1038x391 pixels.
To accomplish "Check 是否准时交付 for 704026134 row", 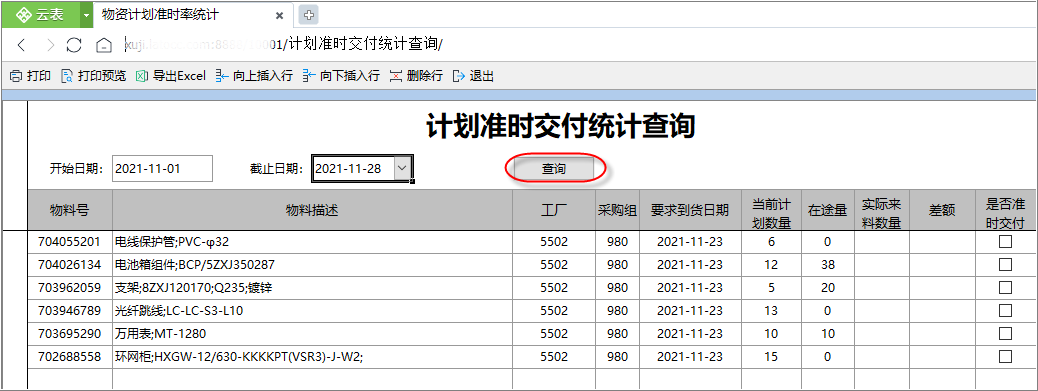I will 1005,265.
